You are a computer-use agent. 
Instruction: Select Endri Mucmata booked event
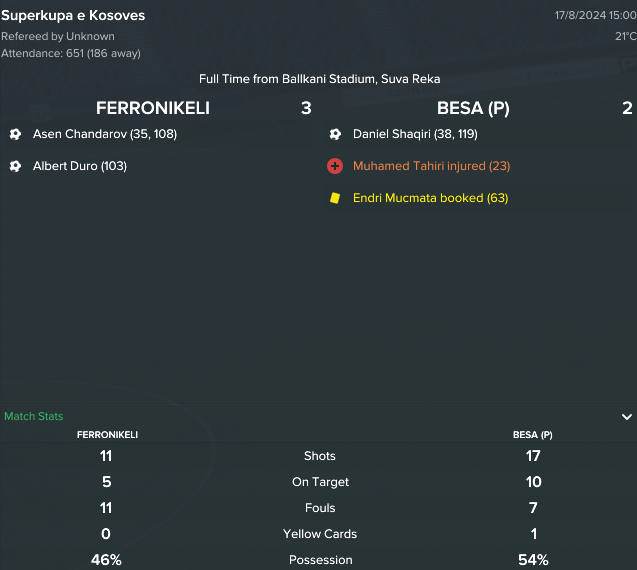pos(431,198)
